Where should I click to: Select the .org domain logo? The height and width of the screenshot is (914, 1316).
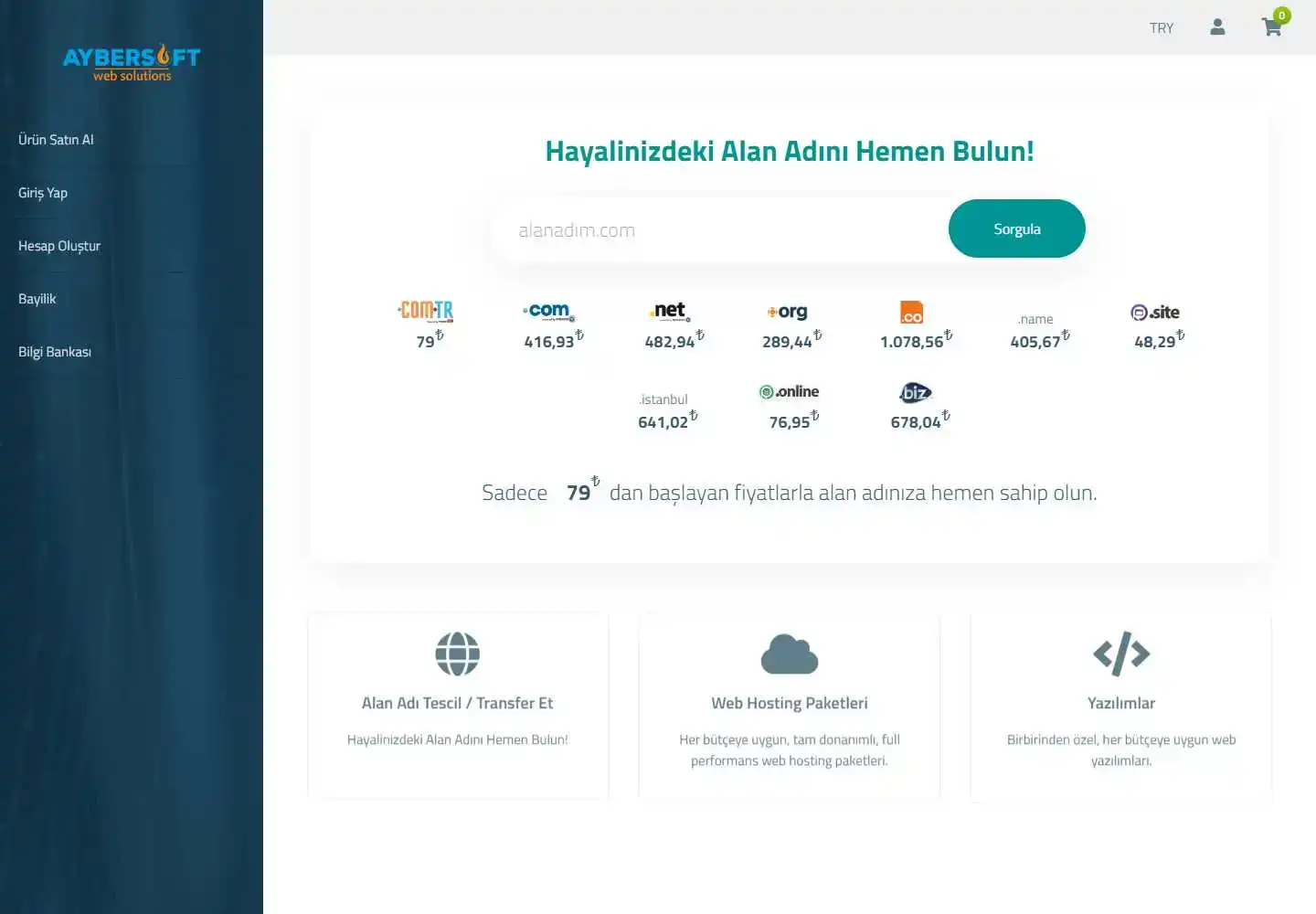click(788, 312)
